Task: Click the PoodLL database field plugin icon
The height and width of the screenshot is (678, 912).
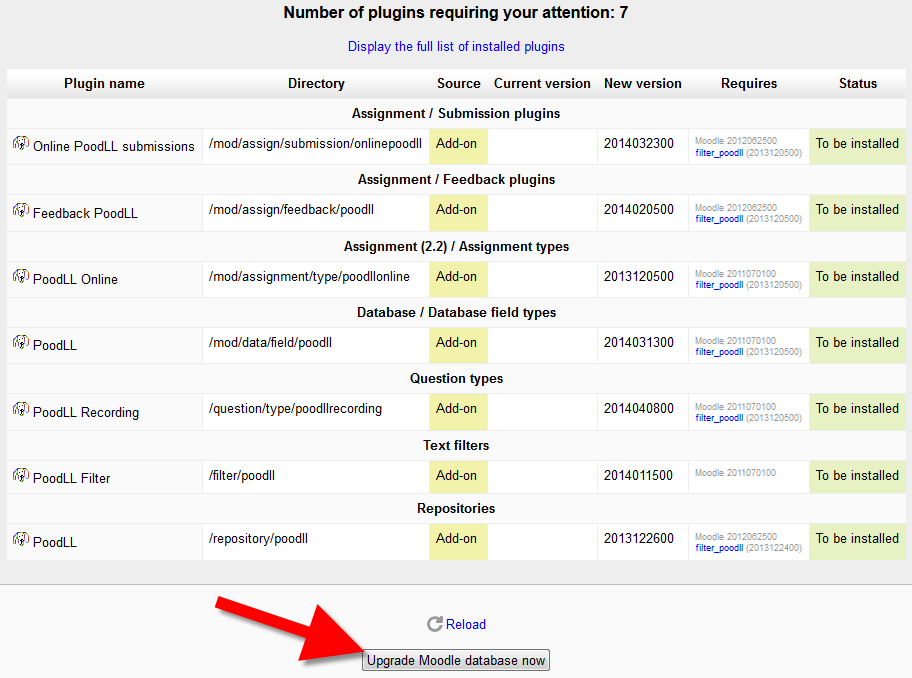Action: point(20,343)
